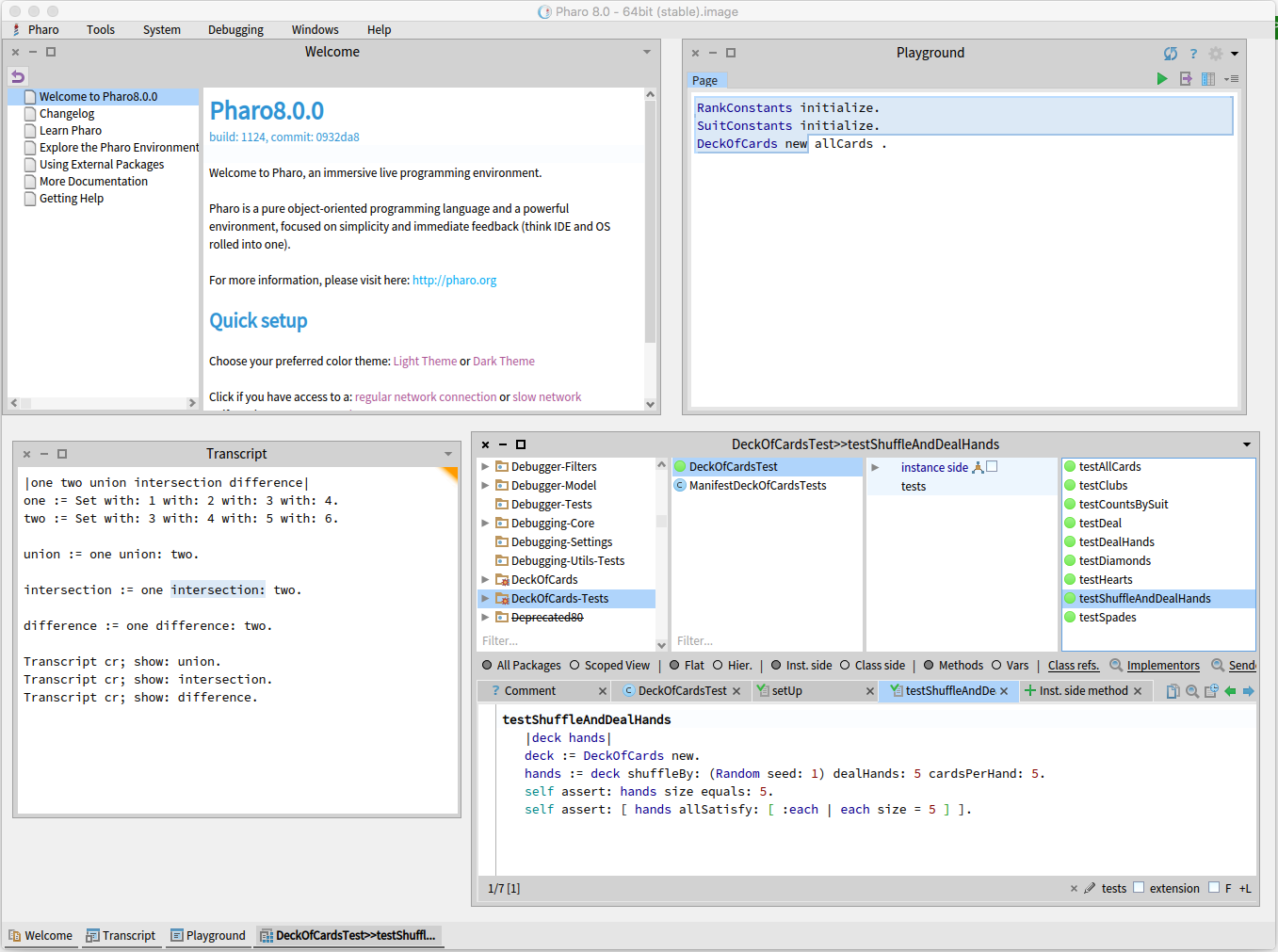
Task: Enable the extension checkbox
Action: pos(1139,887)
